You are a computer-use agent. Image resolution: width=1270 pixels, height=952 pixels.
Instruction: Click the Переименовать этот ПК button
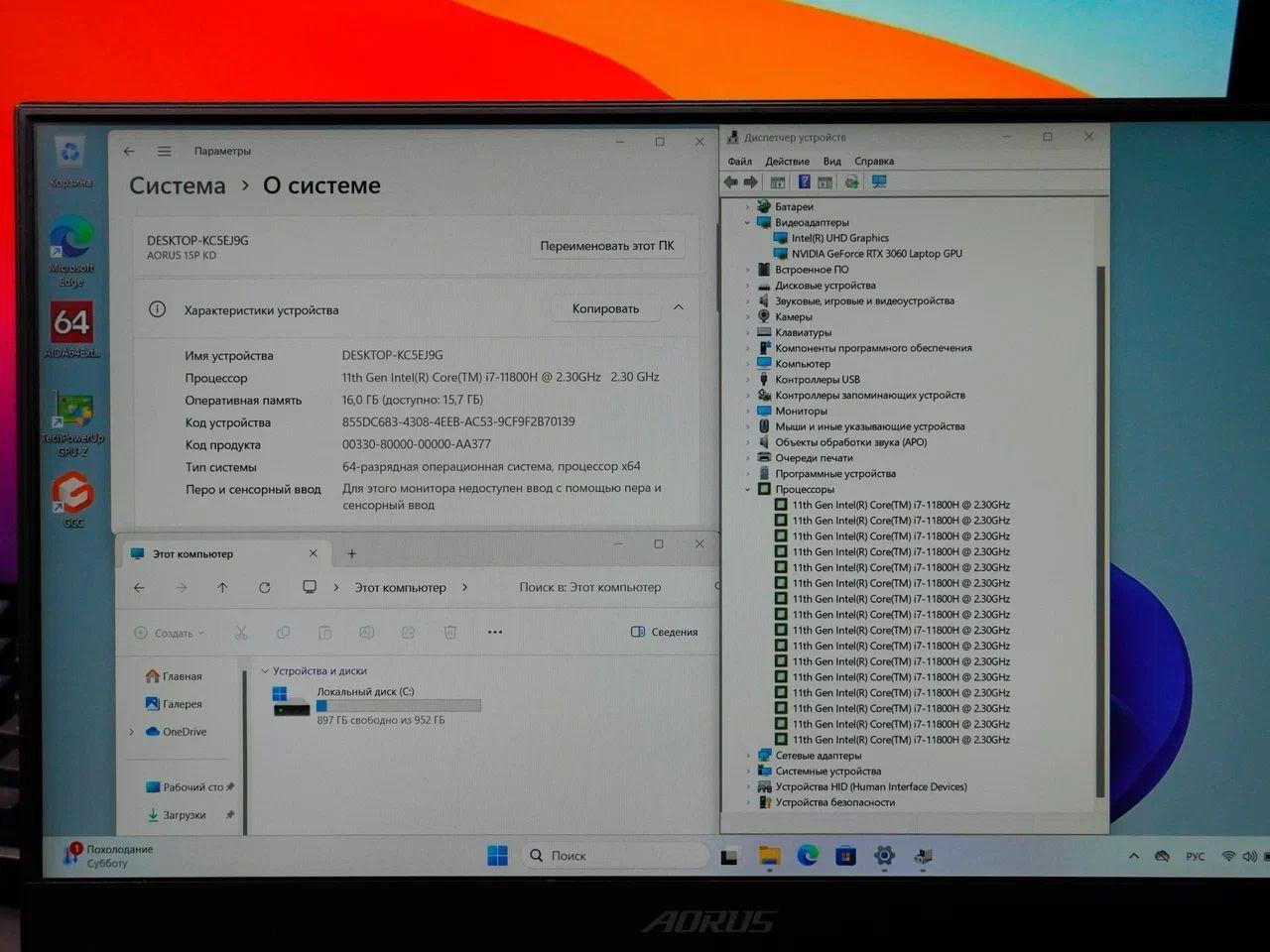click(x=607, y=245)
